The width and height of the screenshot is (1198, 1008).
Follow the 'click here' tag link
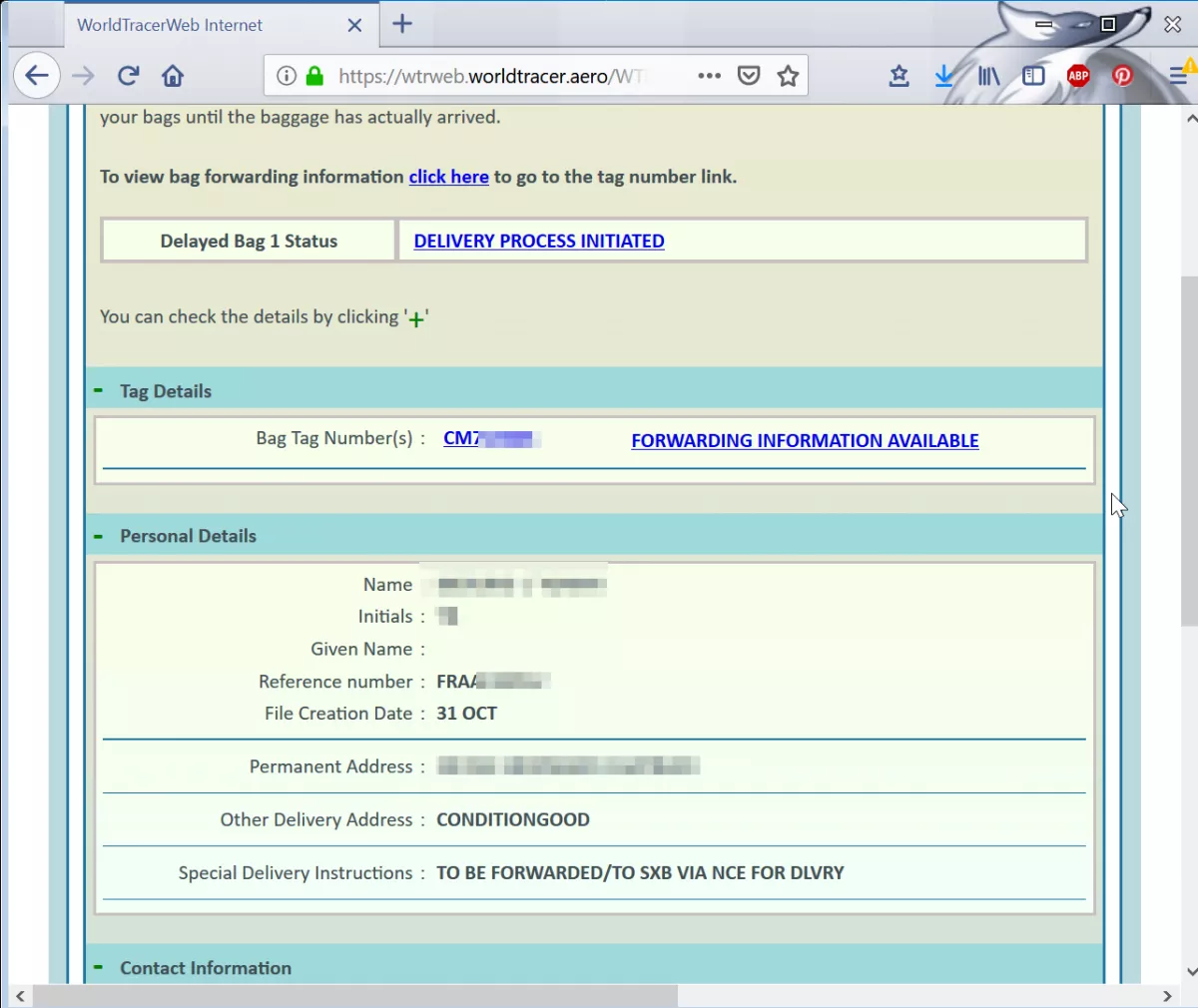(x=448, y=177)
